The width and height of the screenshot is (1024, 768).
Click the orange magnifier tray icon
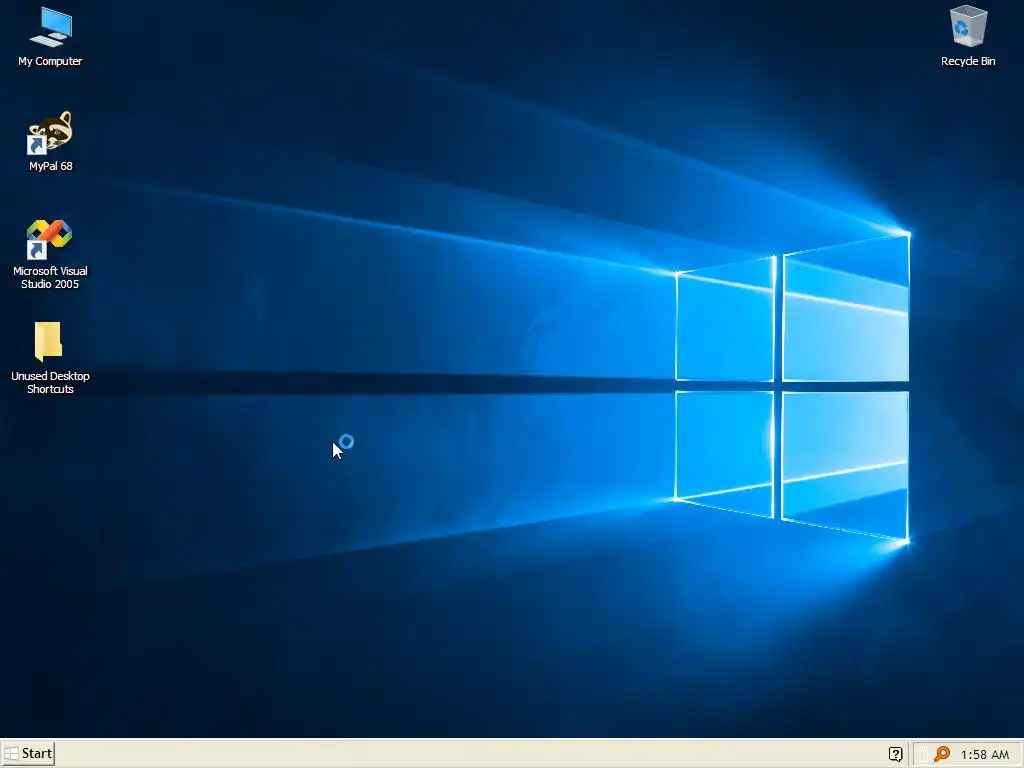point(942,754)
